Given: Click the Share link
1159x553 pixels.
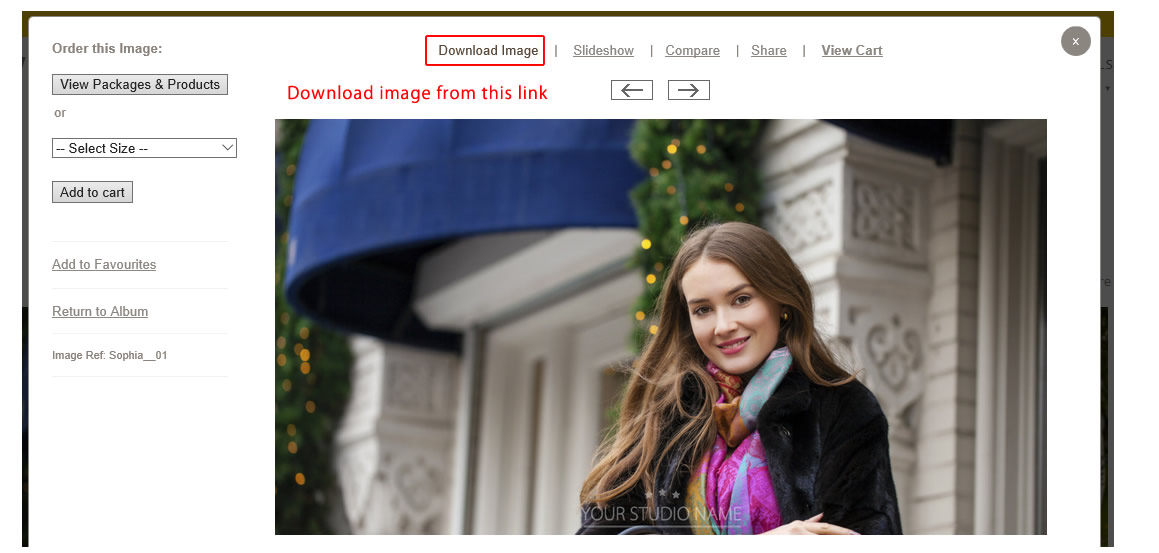Looking at the screenshot, I should pyautogui.click(x=769, y=50).
